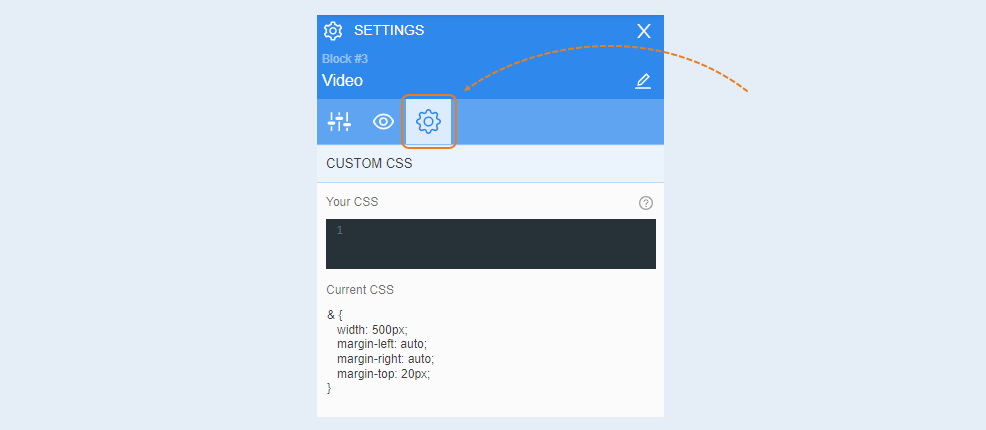Click the Current CSS label
The height and width of the screenshot is (430, 986).
(360, 290)
